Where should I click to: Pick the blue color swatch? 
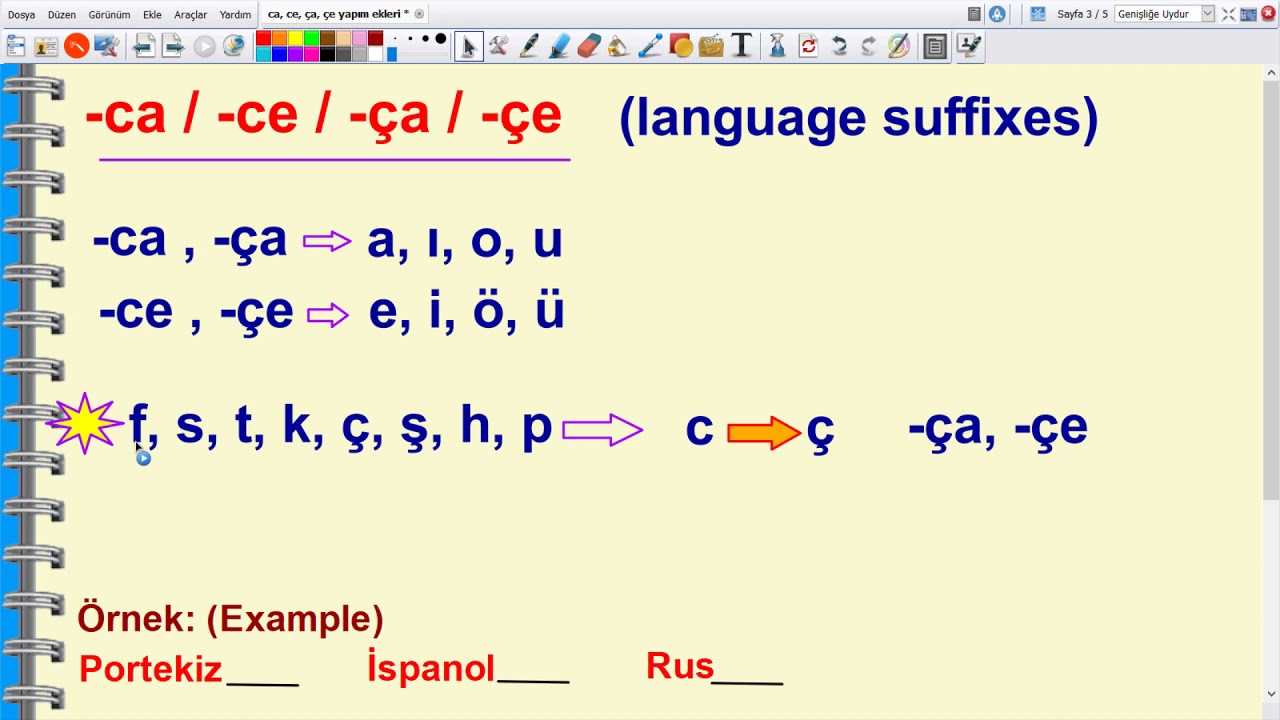coord(279,54)
